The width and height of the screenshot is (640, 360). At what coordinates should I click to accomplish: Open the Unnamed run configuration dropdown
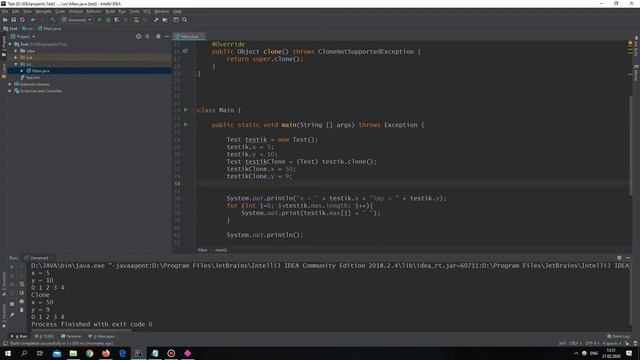(76, 20)
